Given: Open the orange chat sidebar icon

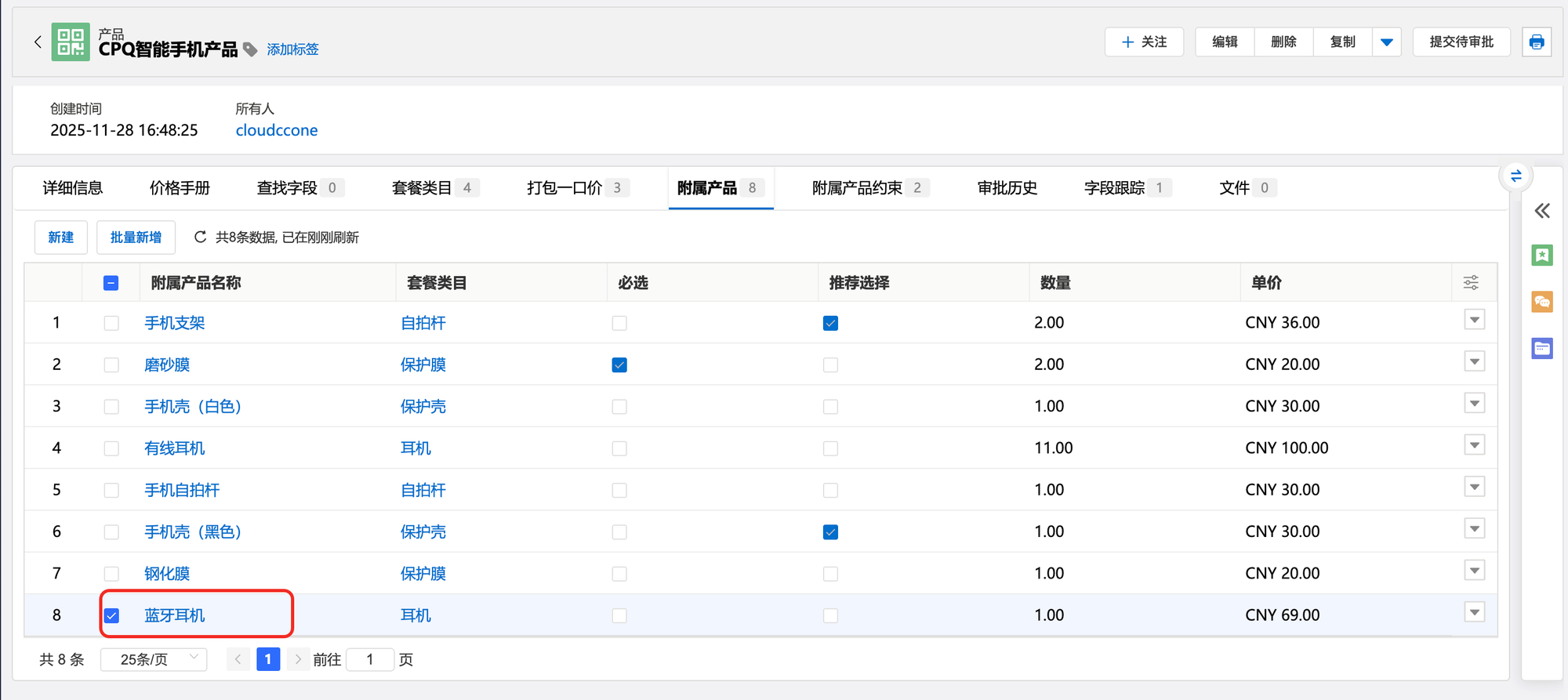Looking at the screenshot, I should tap(1542, 302).
